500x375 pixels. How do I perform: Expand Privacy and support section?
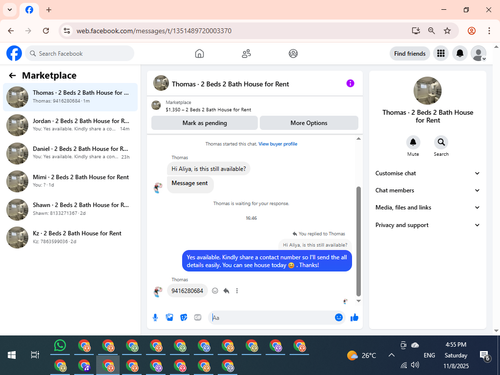[x=427, y=225]
